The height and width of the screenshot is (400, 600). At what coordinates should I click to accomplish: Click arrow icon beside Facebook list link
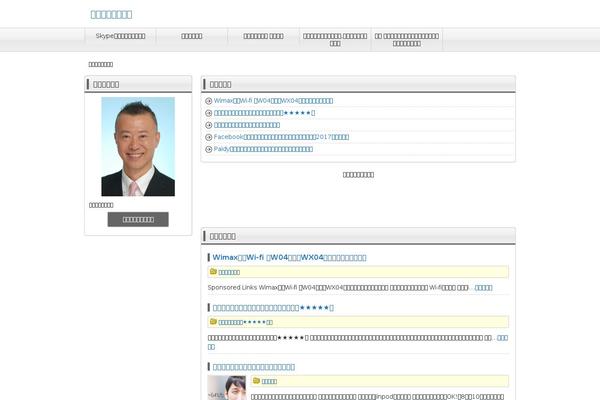point(209,137)
